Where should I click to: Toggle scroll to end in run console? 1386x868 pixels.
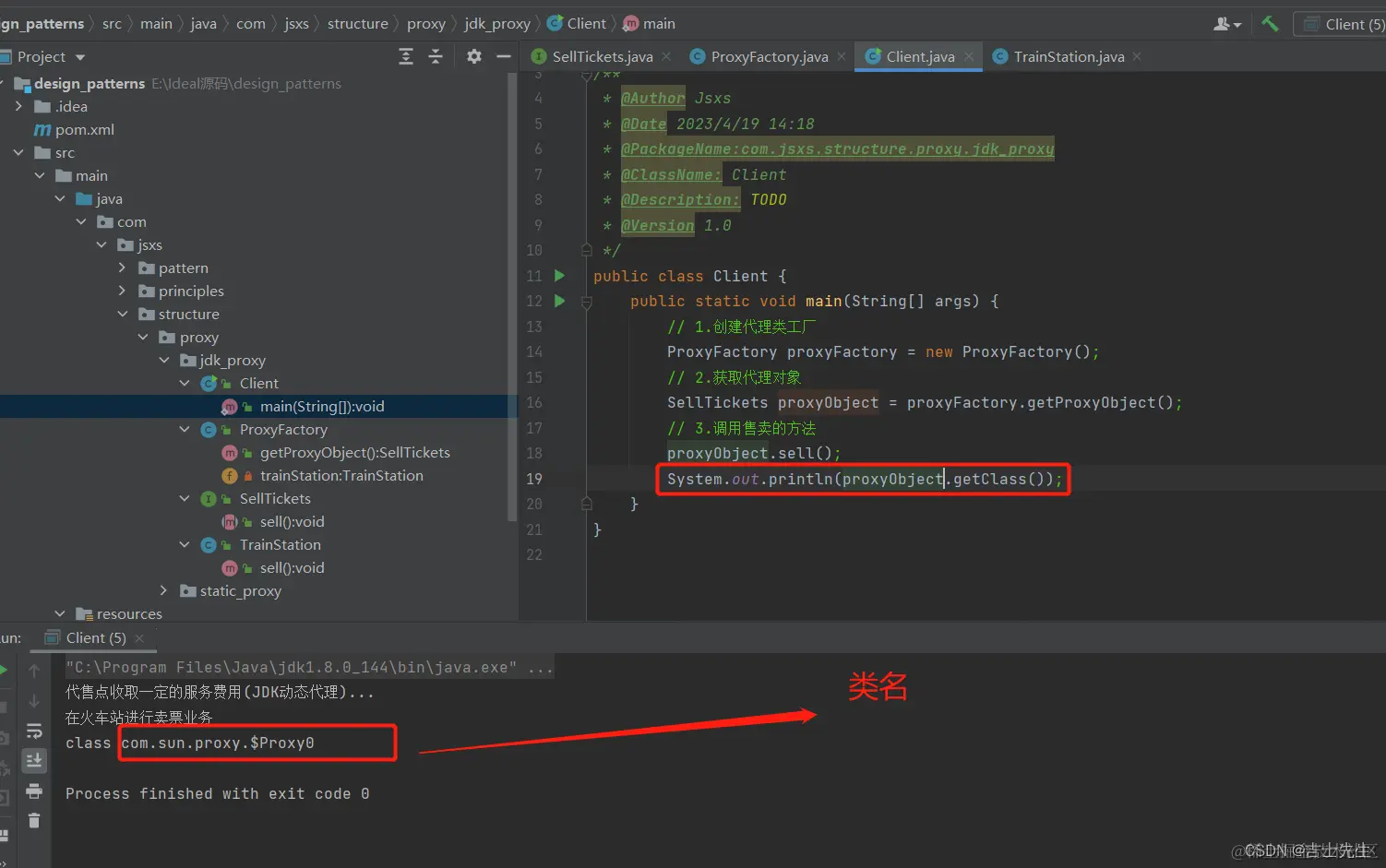point(34,761)
